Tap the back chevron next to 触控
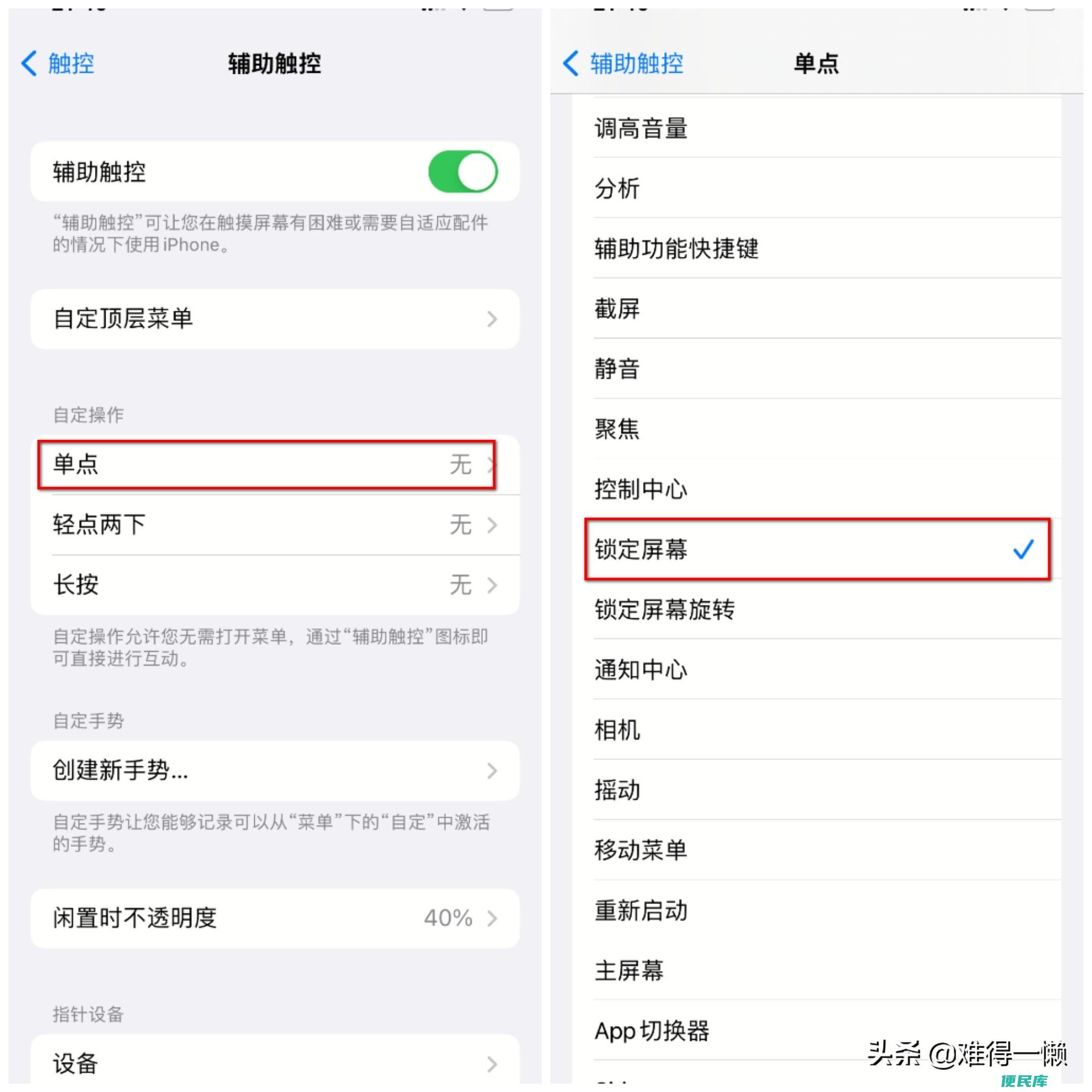1092x1092 pixels. pyautogui.click(x=29, y=63)
